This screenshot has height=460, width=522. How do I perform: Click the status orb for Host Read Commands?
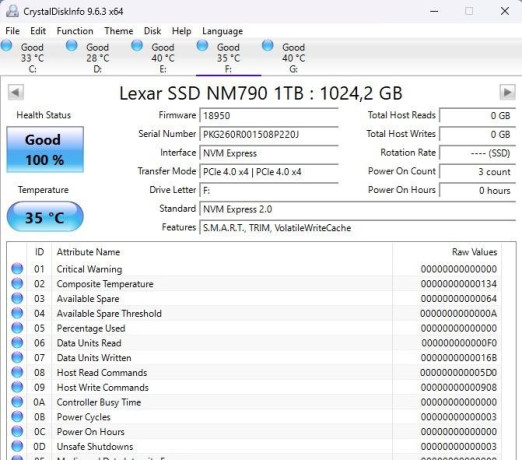[x=17, y=372]
